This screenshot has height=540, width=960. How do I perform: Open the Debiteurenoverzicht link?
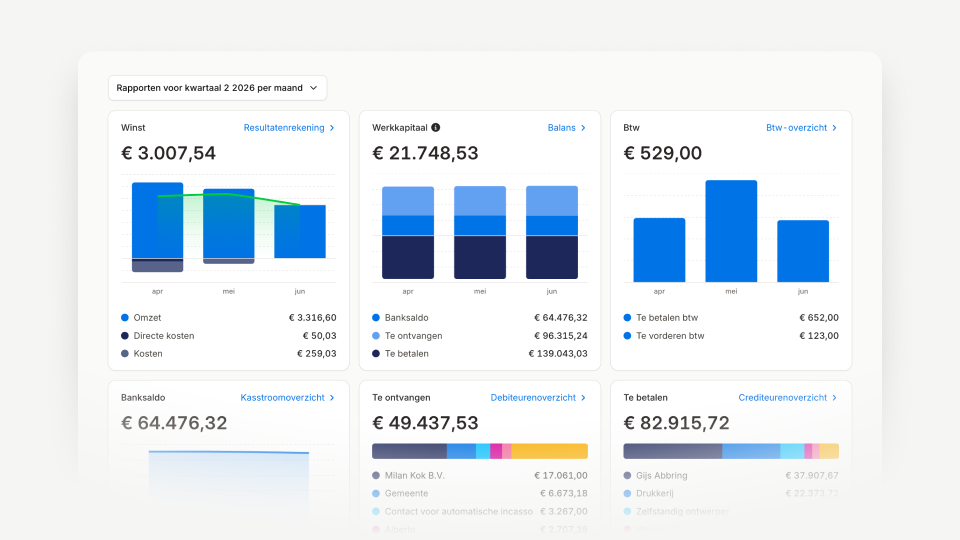[x=533, y=398]
